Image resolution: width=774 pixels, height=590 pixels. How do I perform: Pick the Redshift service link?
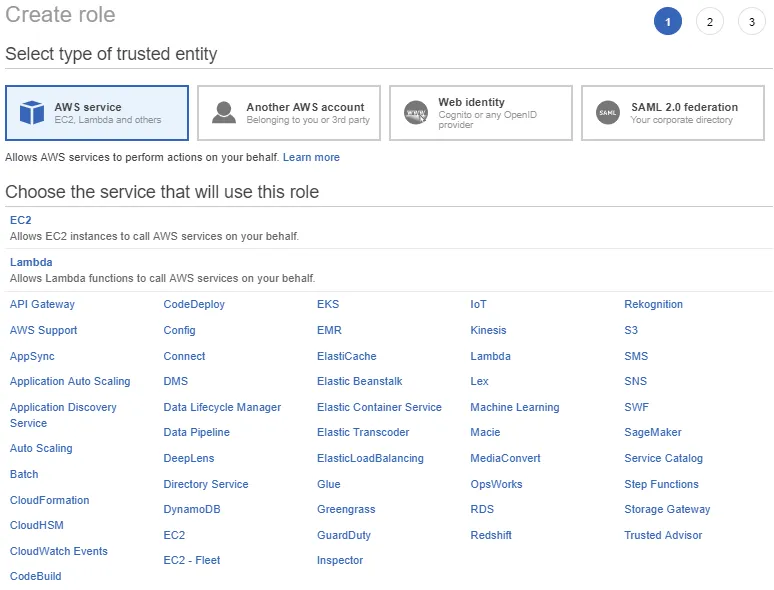pyautogui.click(x=491, y=535)
